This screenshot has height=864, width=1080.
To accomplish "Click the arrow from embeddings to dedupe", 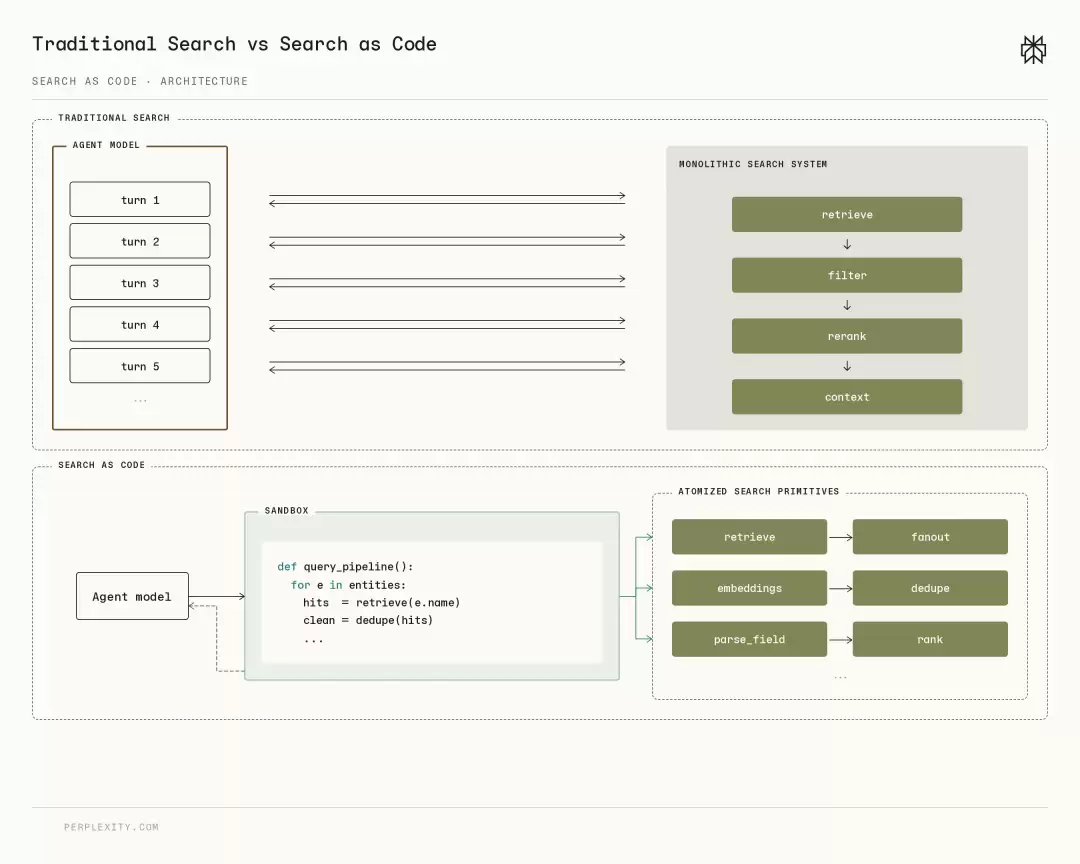I will [x=840, y=588].
